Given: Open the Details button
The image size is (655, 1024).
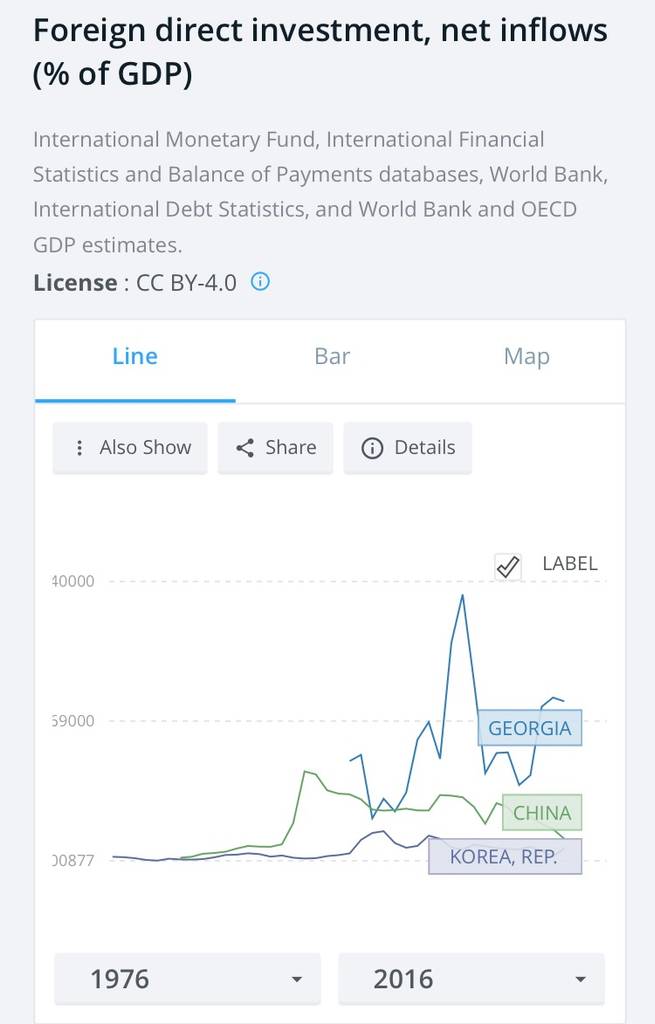Looking at the screenshot, I should pyautogui.click(x=407, y=447).
